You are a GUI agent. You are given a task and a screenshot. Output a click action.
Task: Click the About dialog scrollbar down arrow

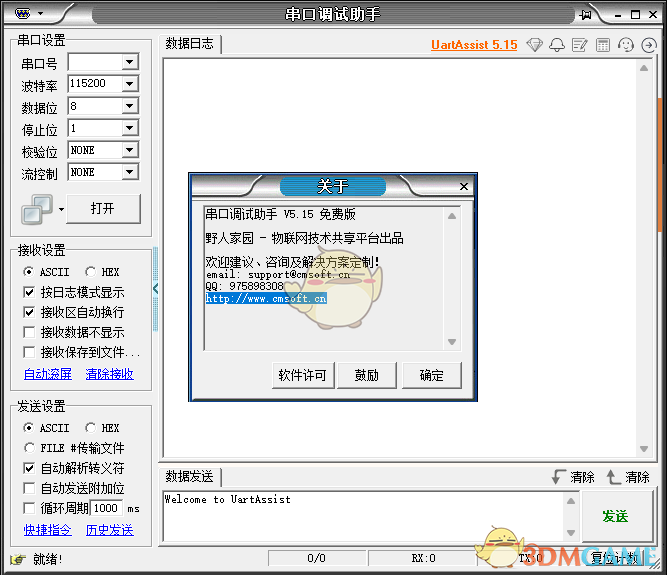[452, 342]
